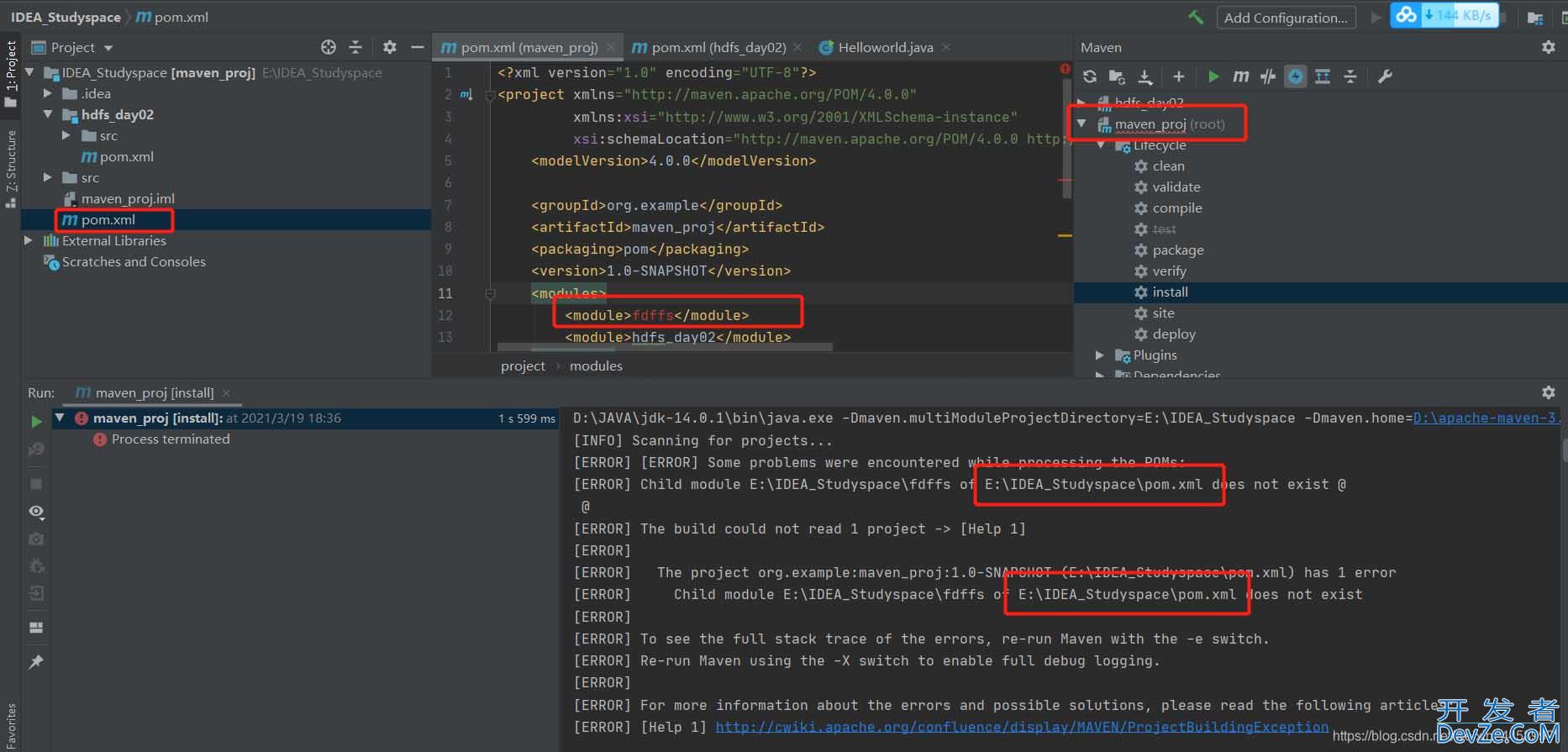This screenshot has height=752, width=1568.
Task: Open eye view-filter dropdown in Run panel
Action: tap(36, 511)
